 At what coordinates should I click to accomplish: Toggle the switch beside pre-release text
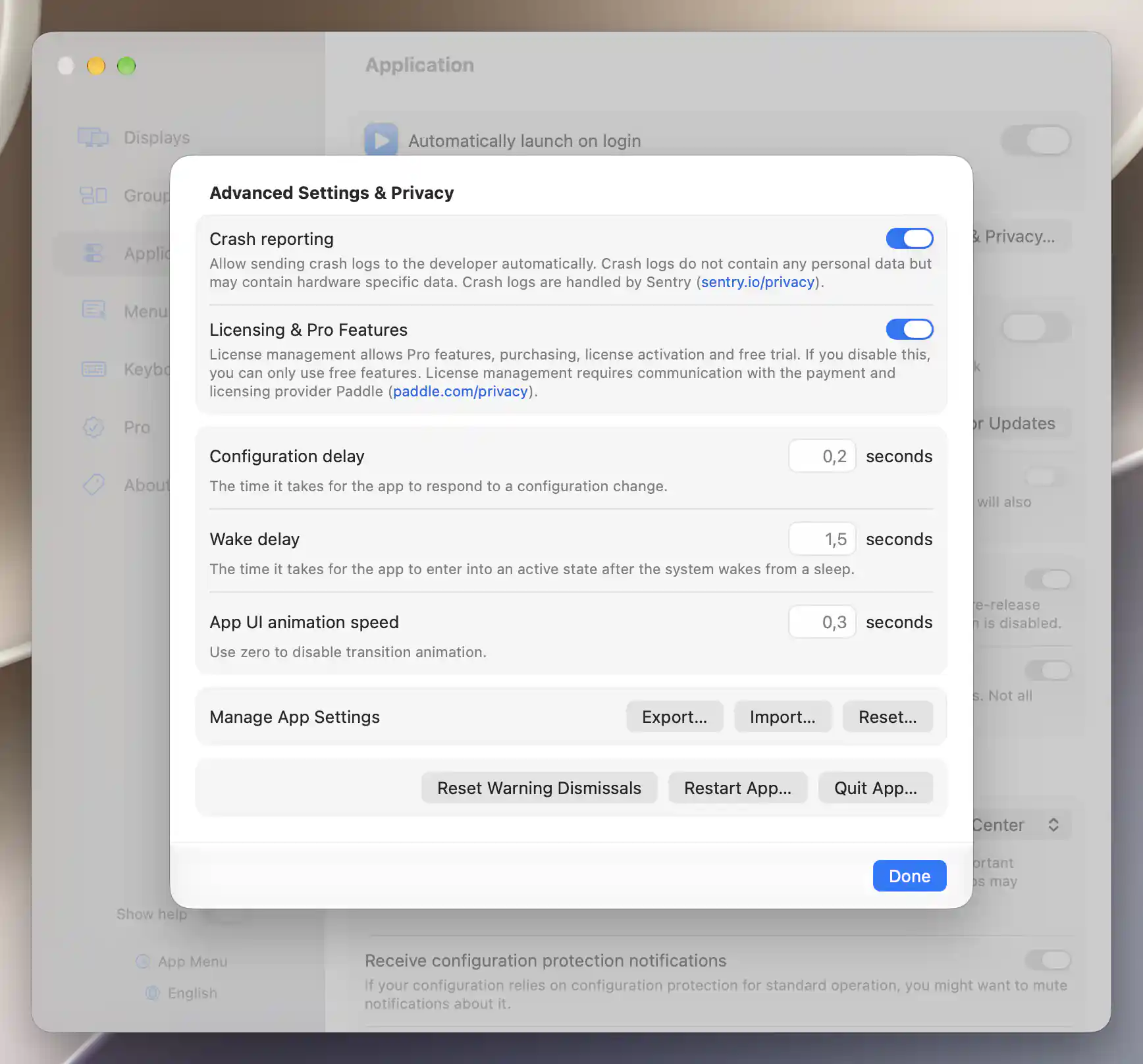[x=1048, y=580]
